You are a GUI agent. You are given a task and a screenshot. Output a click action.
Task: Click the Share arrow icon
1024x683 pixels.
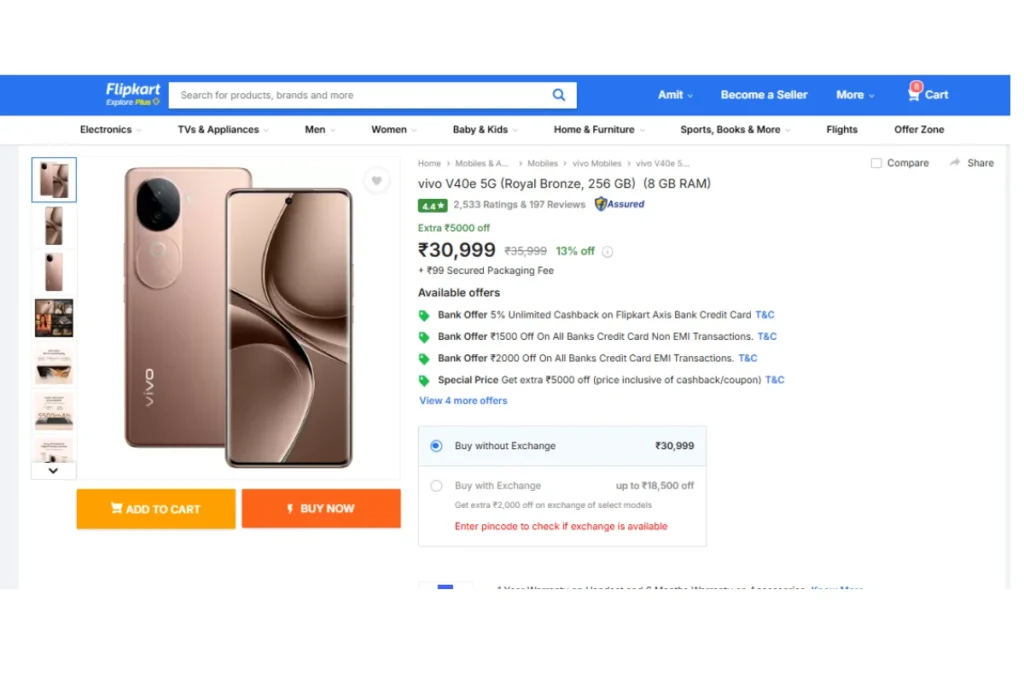(x=955, y=162)
